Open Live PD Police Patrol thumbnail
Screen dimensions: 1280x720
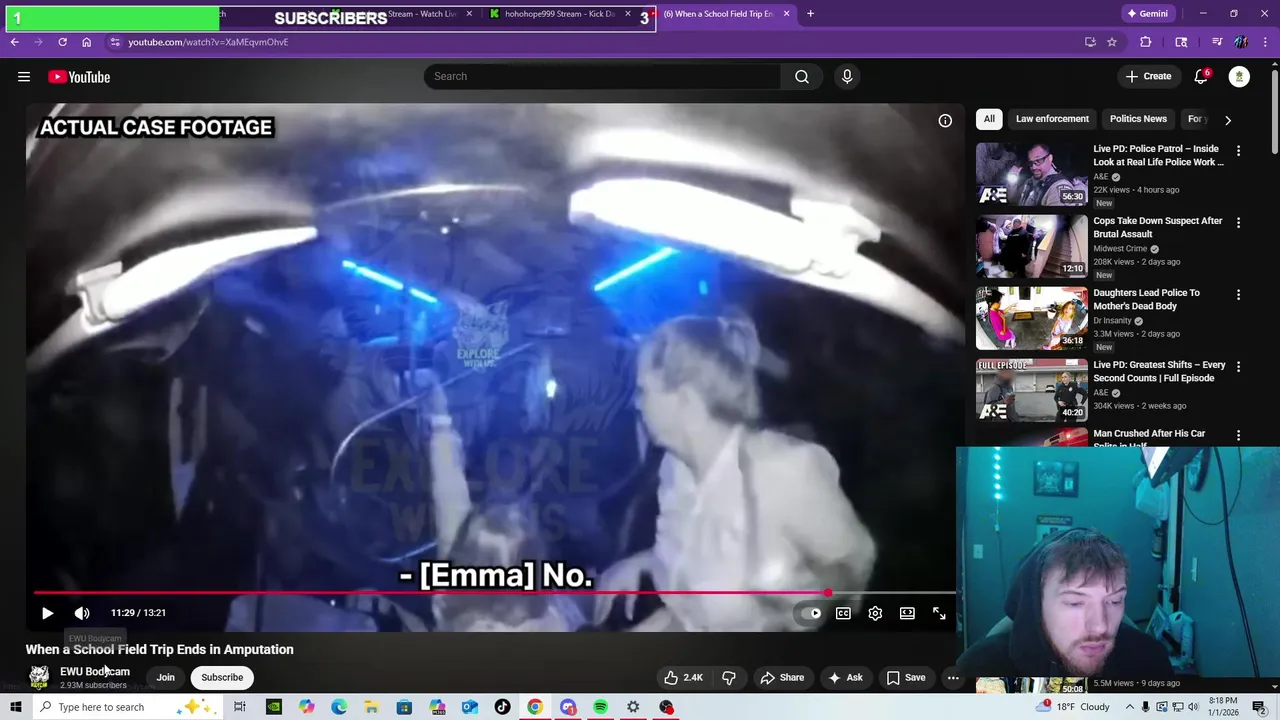tap(1031, 173)
